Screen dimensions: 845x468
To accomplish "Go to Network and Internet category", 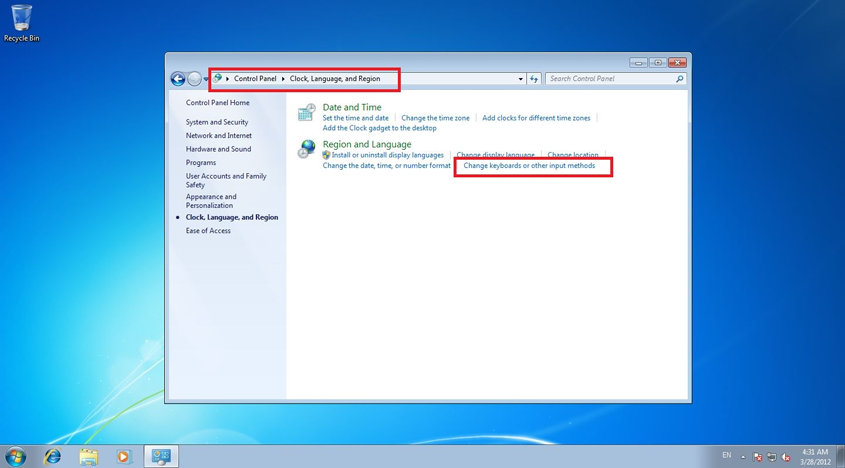I will pos(219,135).
